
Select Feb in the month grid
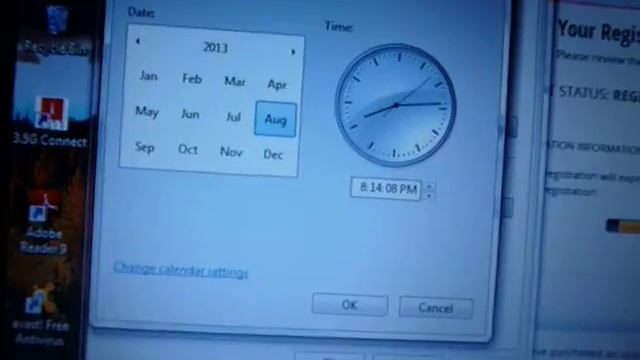point(191,78)
